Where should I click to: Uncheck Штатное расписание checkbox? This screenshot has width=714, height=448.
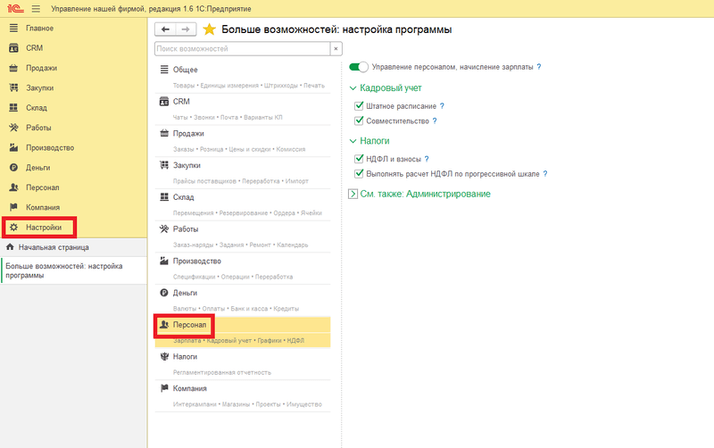359,106
